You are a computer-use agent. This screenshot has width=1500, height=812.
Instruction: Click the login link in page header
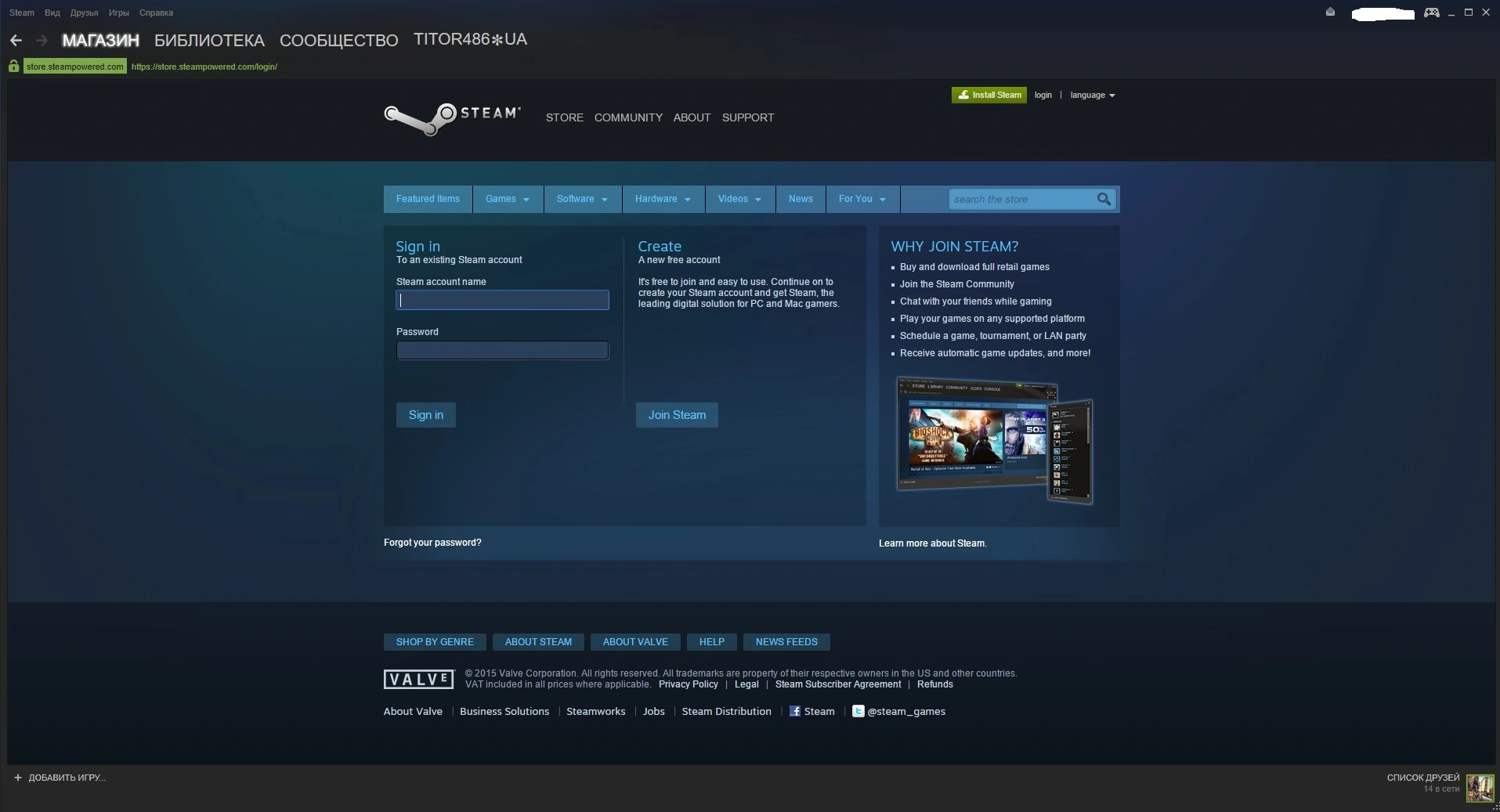1043,96
